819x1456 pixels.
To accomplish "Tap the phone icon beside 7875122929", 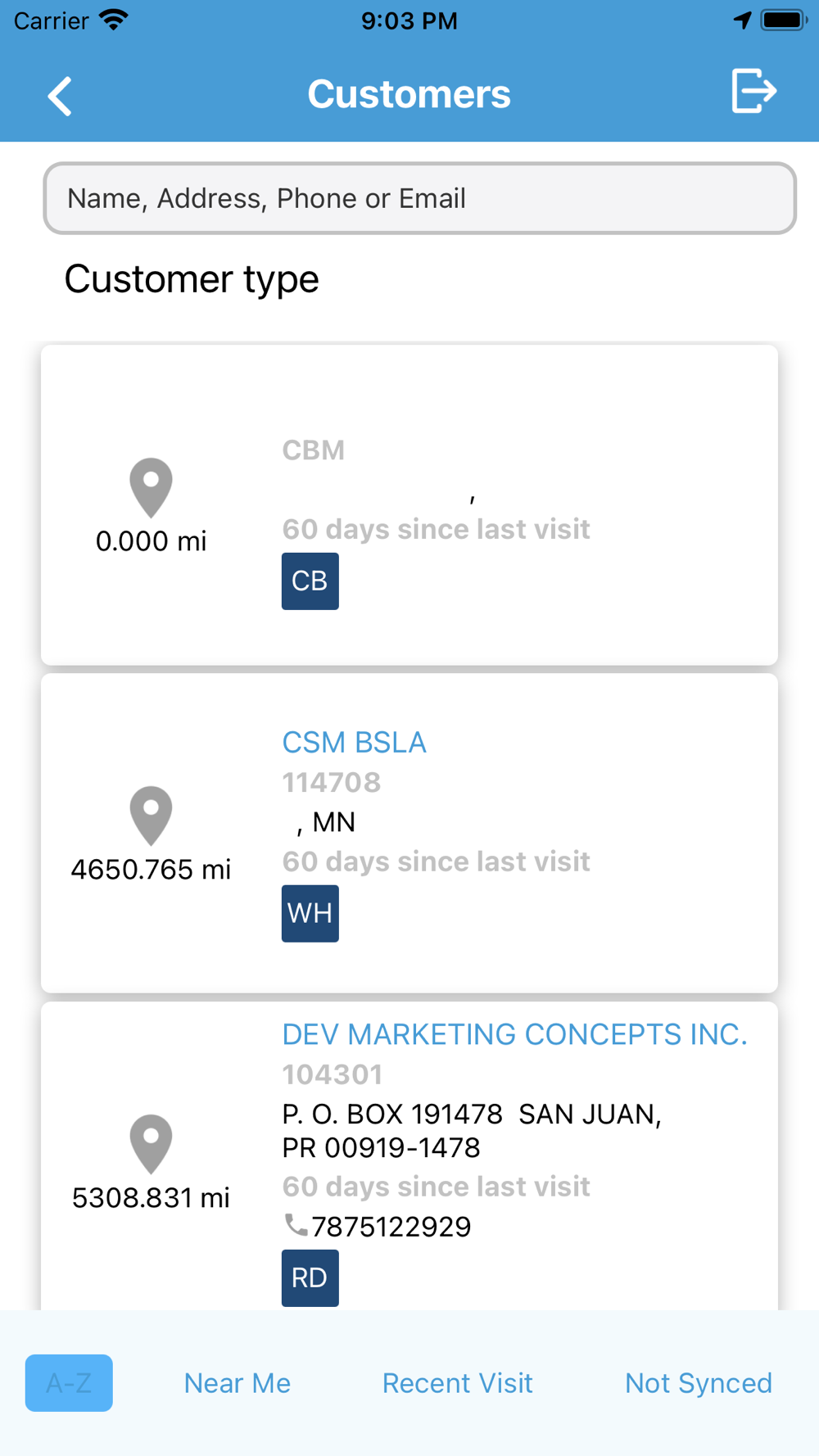I will 296,1225.
